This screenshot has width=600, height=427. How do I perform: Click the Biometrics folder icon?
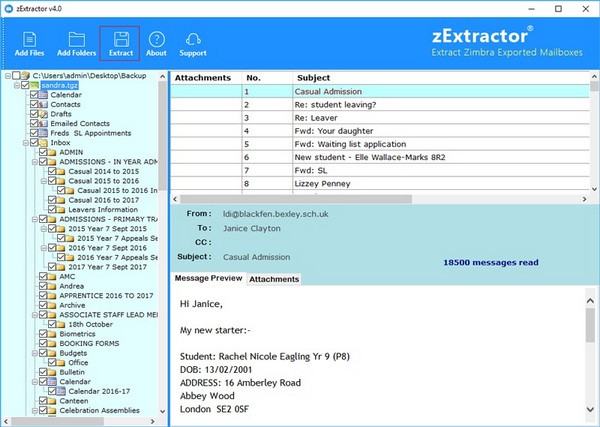52,334
